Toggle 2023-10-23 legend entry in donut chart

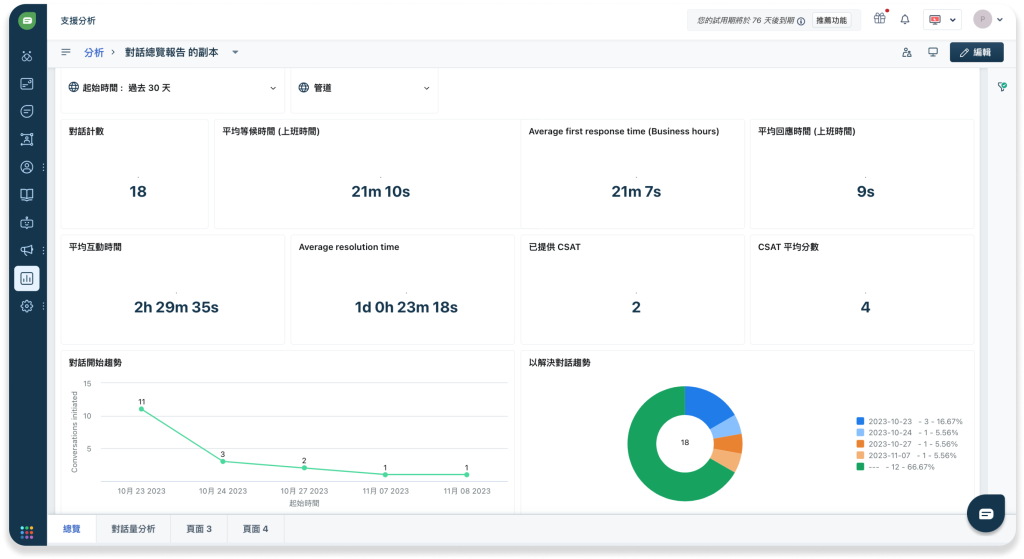coord(909,421)
